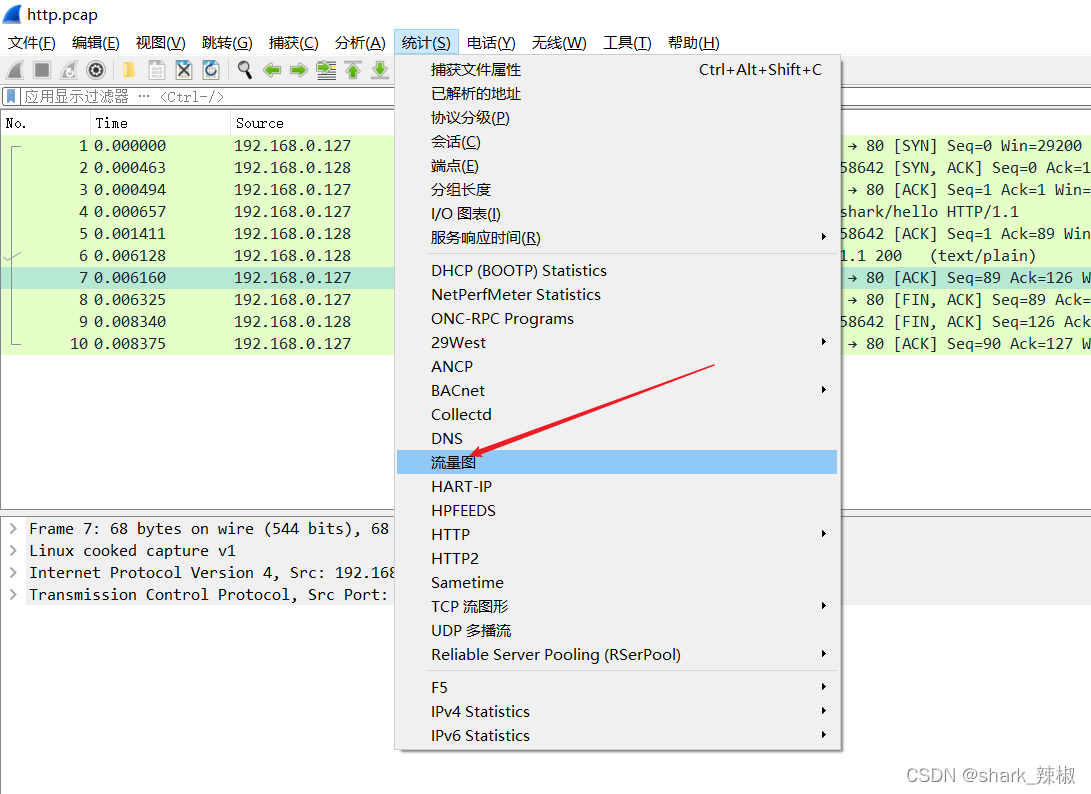This screenshot has height=794, width=1091.
Task: Jump to the first packet icon
Action: (x=353, y=70)
